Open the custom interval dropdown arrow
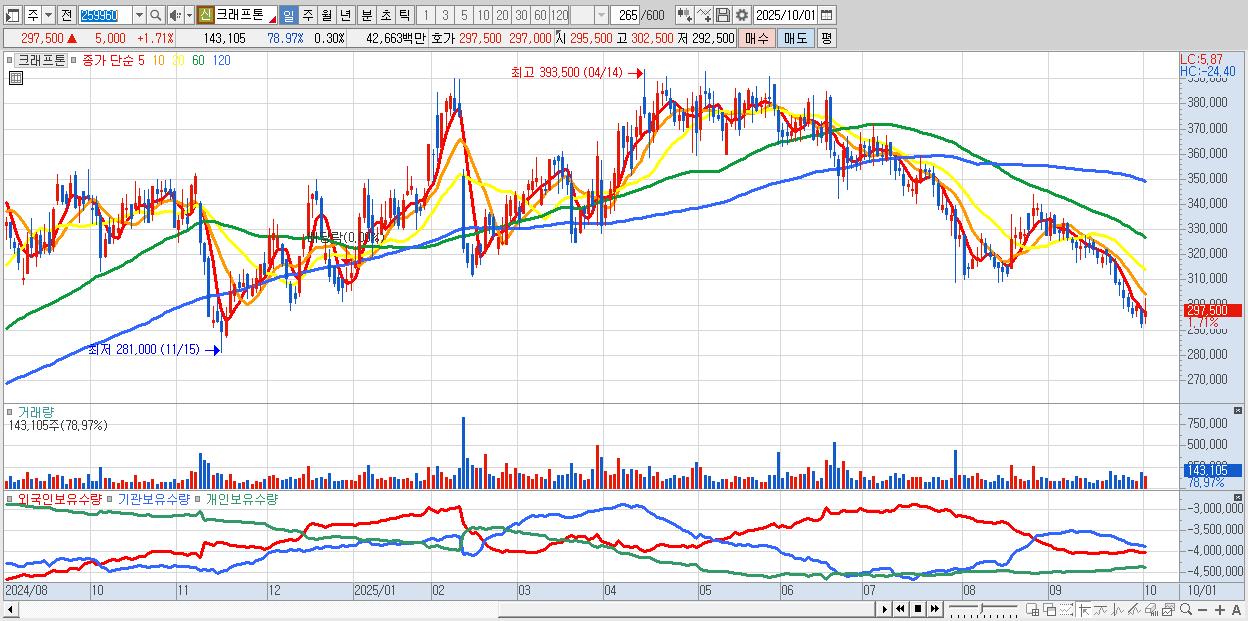 601,15
